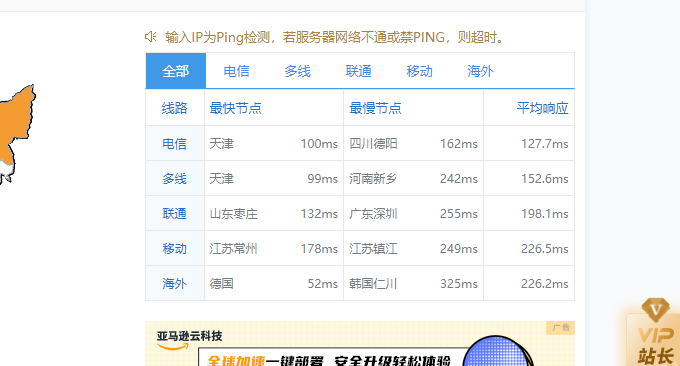Click the 最快节点 column header
680x366 pixels.
point(235,108)
